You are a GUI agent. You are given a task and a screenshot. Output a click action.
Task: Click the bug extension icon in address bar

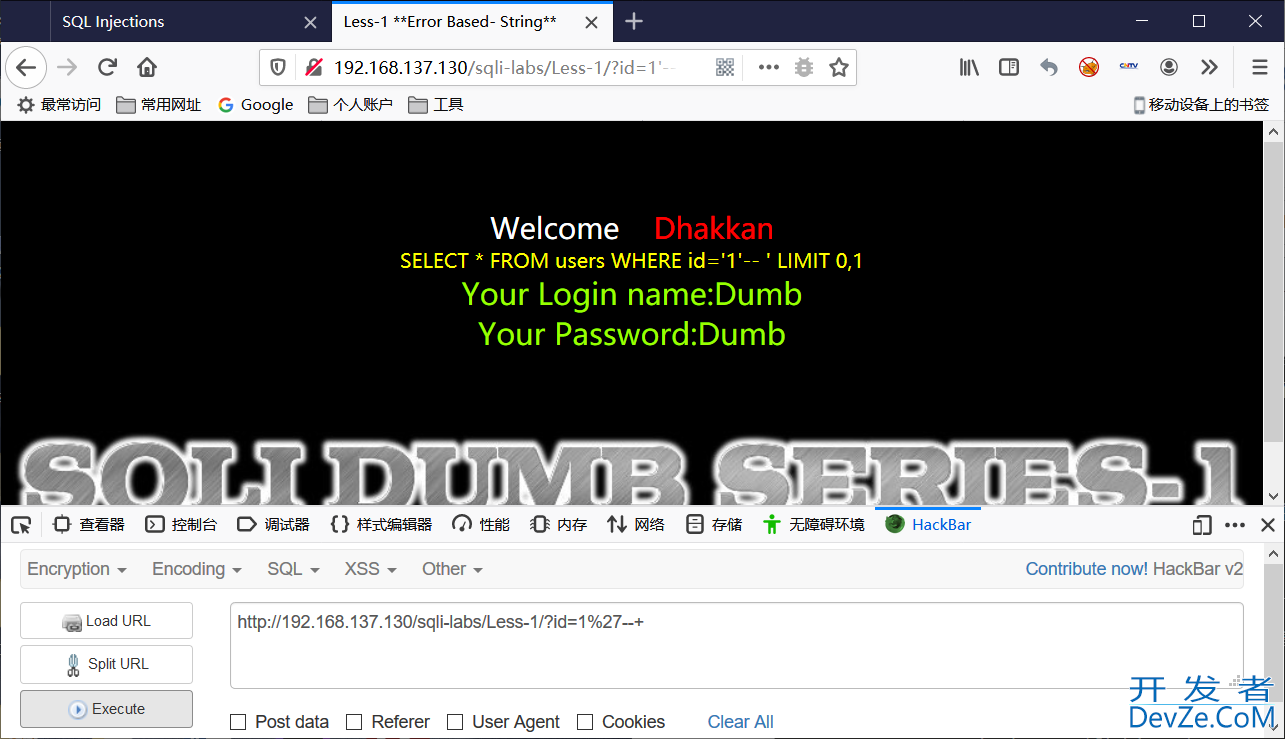[x=803, y=67]
